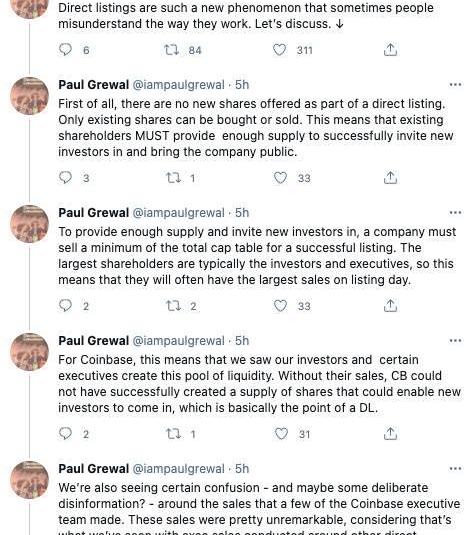
Task: Retweet the post with 84 retweets
Action: pyautogui.click(x=171, y=50)
